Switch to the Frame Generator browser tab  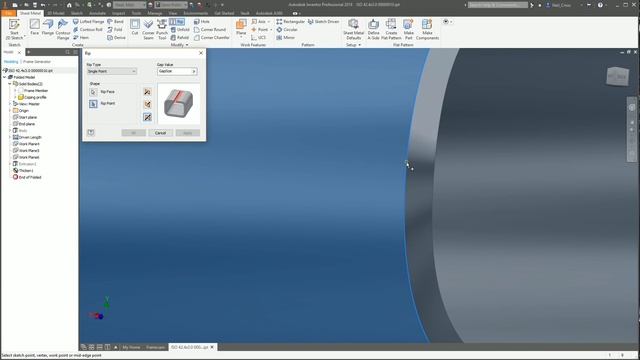(37, 62)
